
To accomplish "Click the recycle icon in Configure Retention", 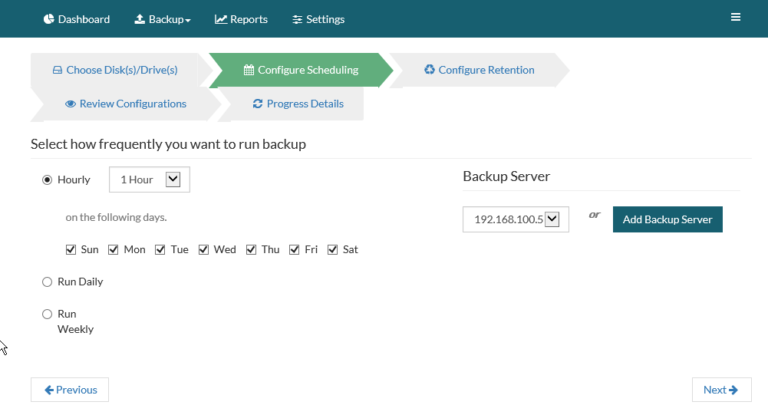I will tap(430, 70).
